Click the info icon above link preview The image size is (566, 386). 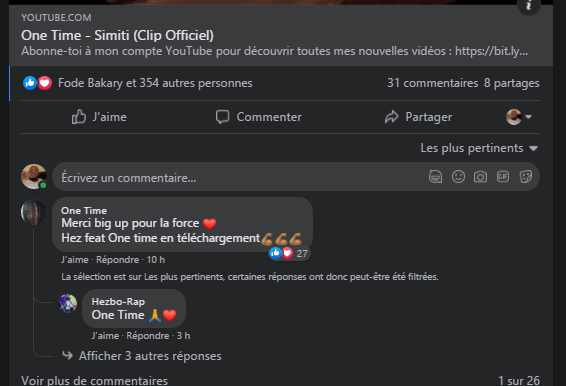528,5
